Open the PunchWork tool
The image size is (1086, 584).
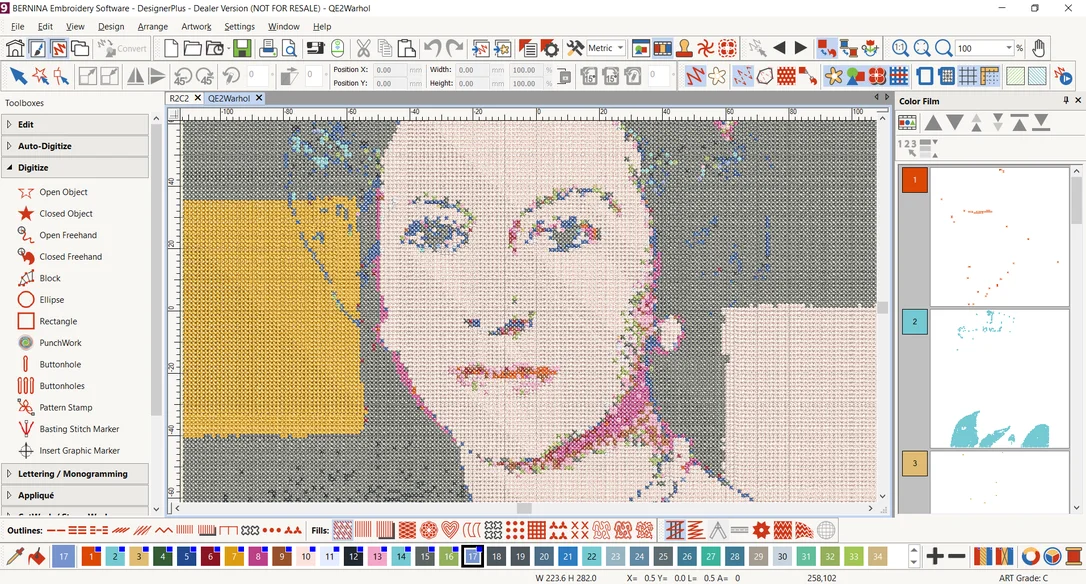coord(60,342)
